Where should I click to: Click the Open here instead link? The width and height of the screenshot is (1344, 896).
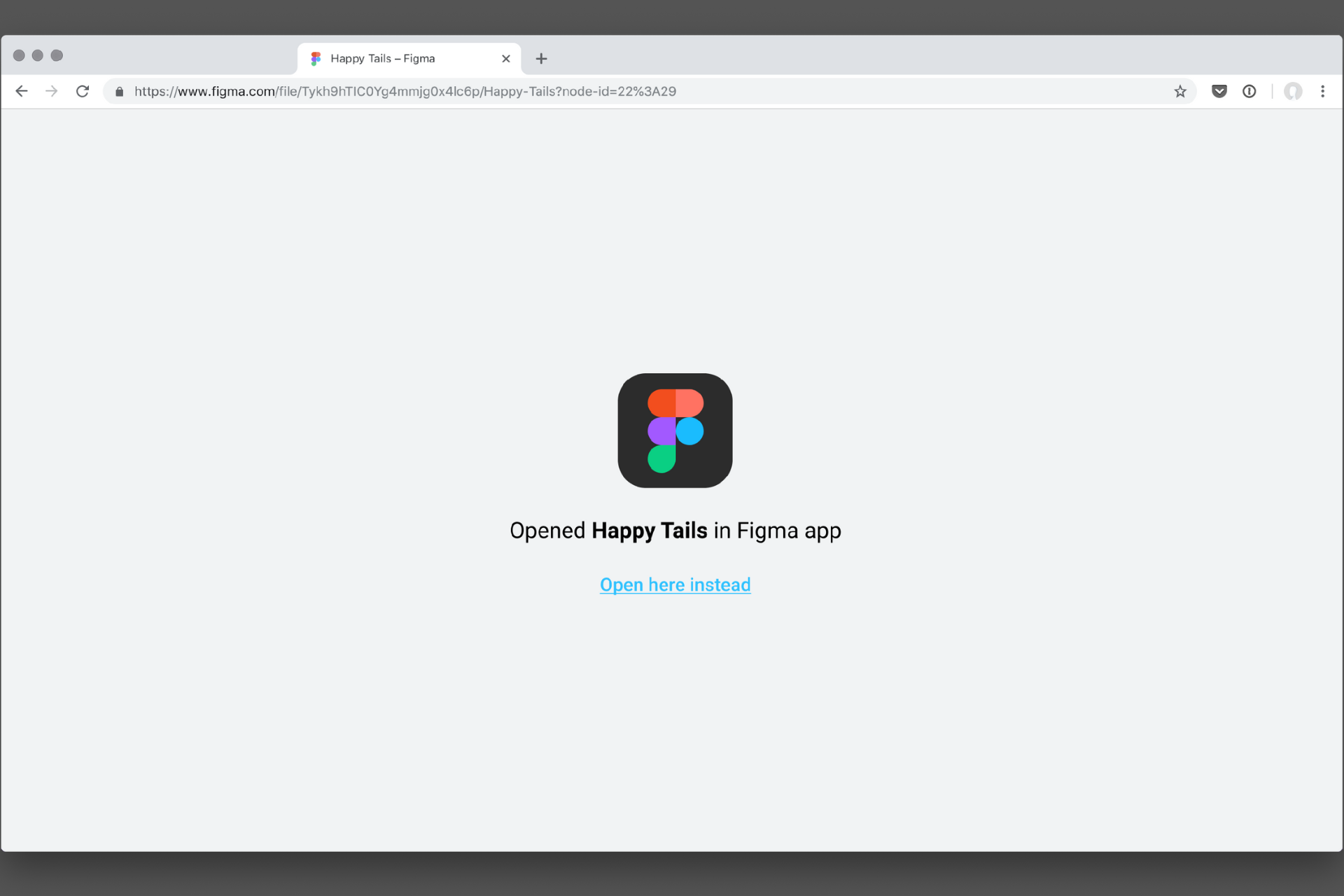click(x=675, y=584)
